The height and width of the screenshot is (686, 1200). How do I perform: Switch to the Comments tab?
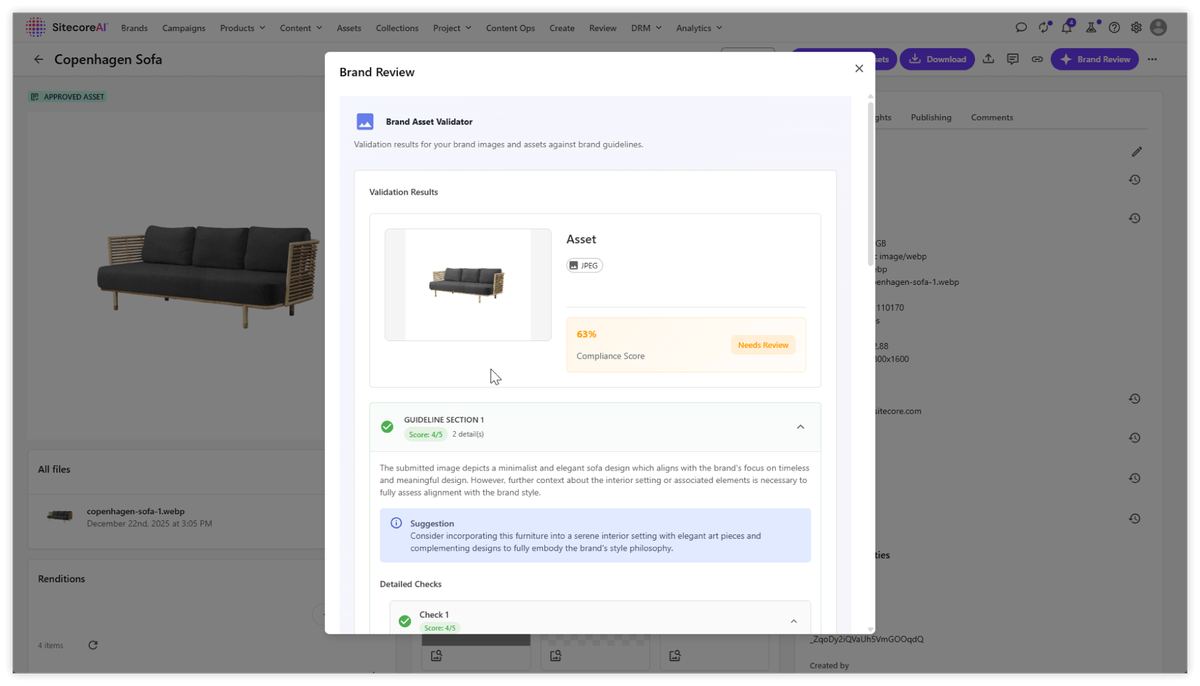click(x=992, y=117)
